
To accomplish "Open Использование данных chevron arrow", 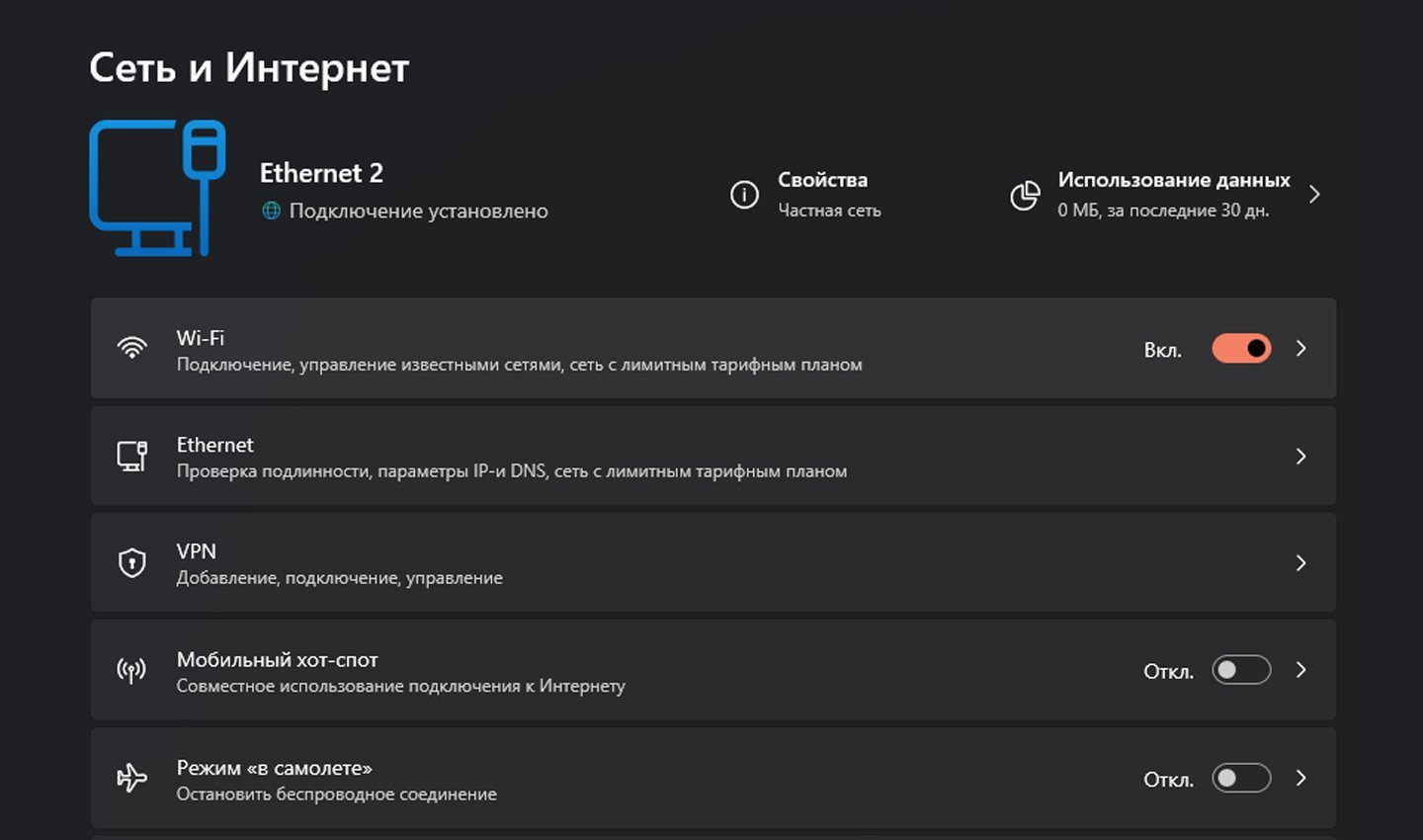I will [x=1314, y=195].
